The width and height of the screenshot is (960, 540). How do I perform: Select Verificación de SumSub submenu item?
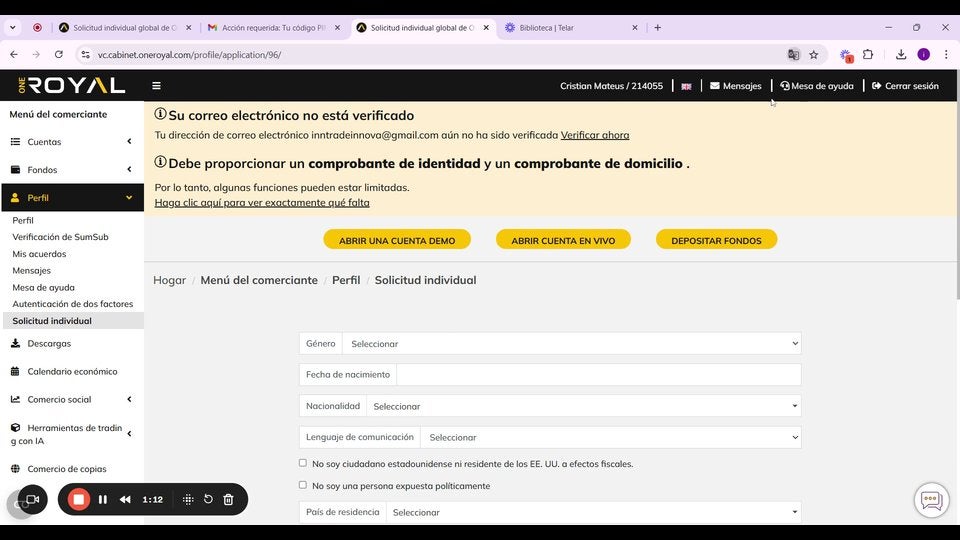(60, 237)
